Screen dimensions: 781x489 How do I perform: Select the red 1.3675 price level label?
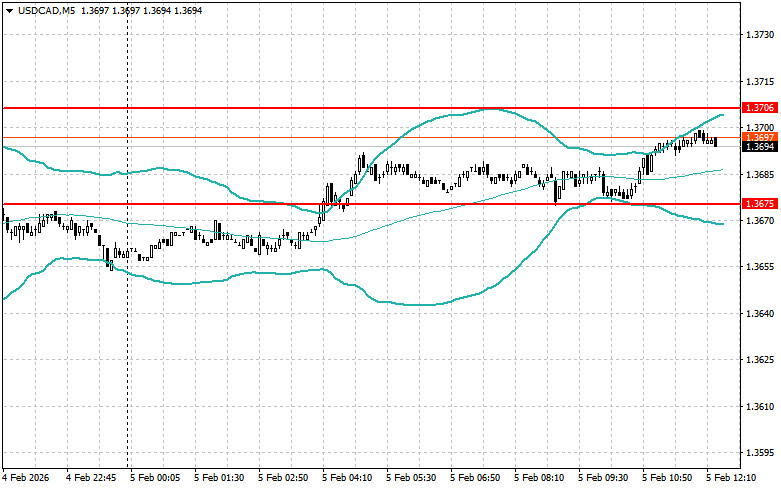(760, 204)
